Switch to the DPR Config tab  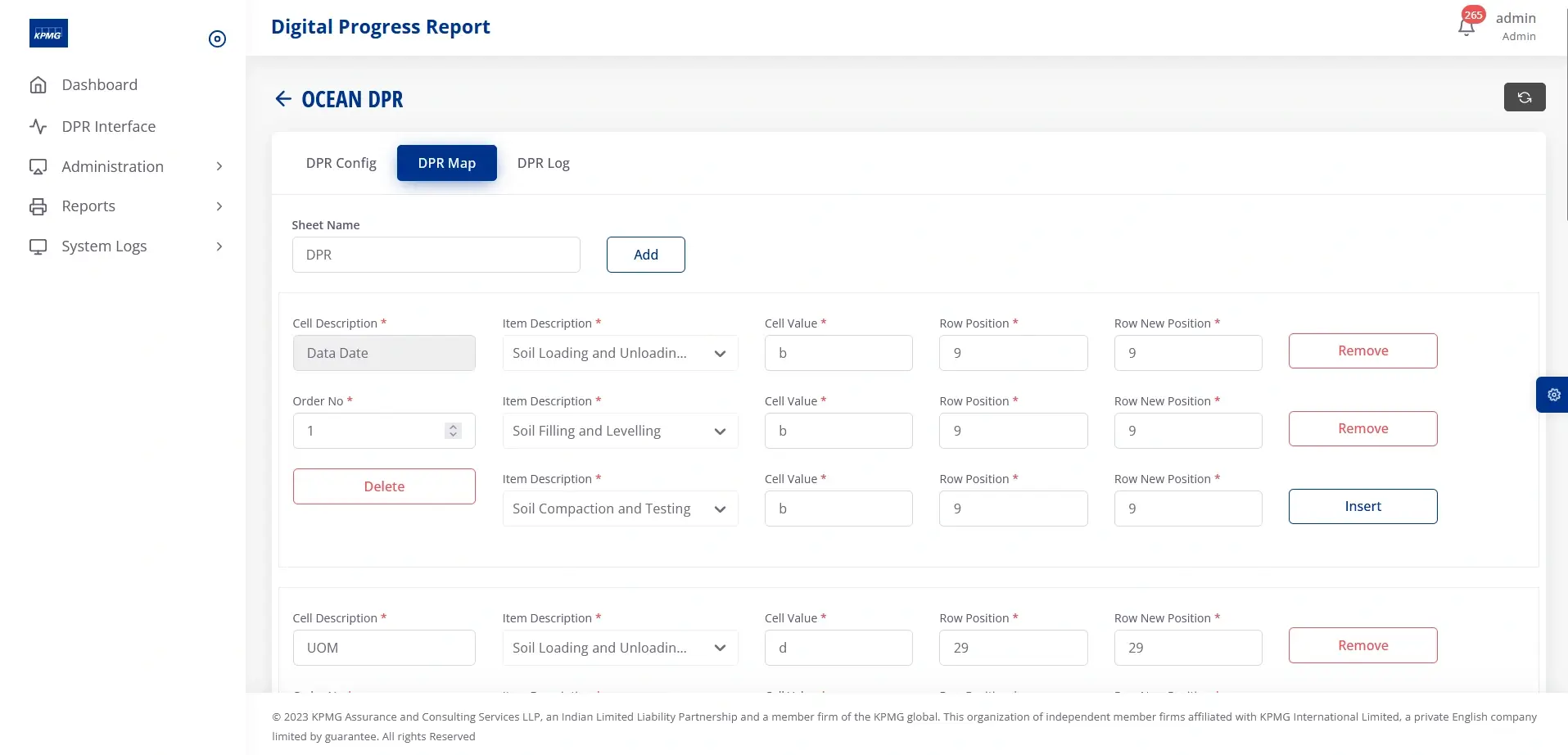click(341, 163)
